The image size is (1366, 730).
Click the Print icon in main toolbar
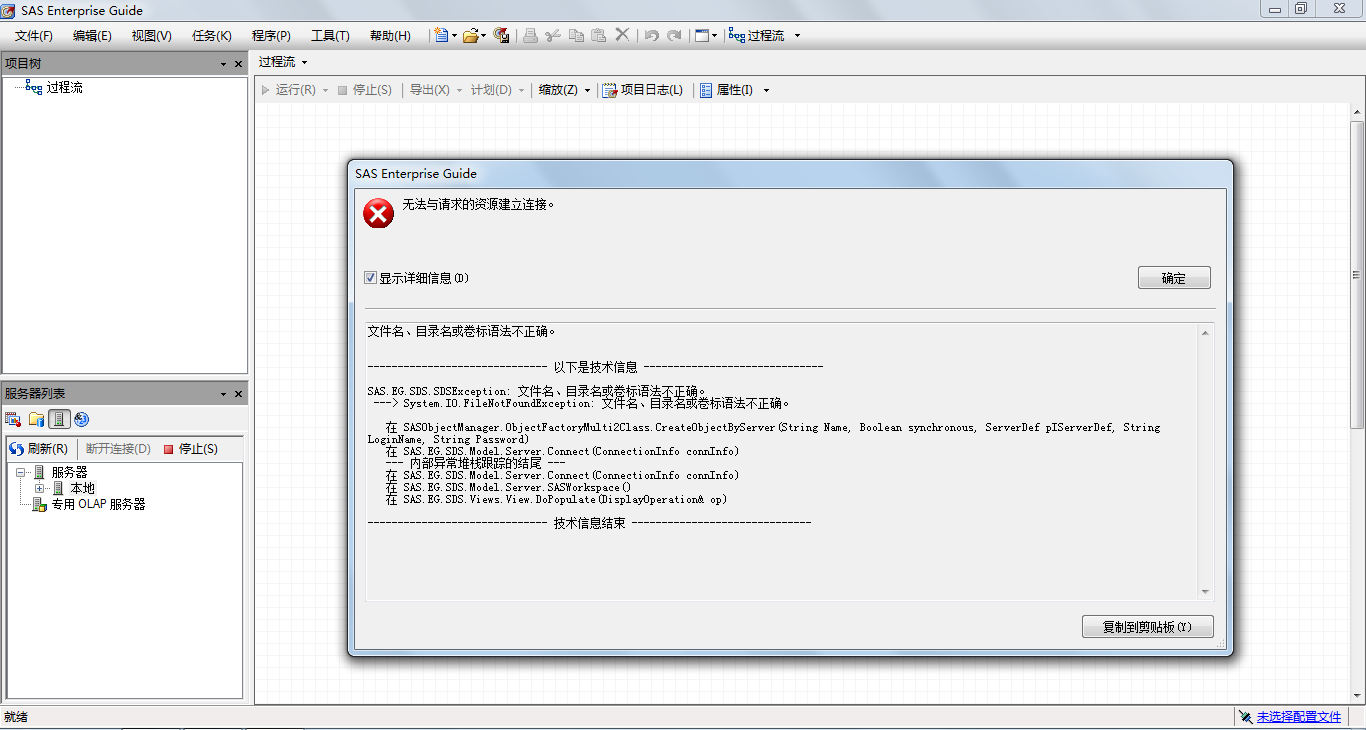tap(530, 35)
